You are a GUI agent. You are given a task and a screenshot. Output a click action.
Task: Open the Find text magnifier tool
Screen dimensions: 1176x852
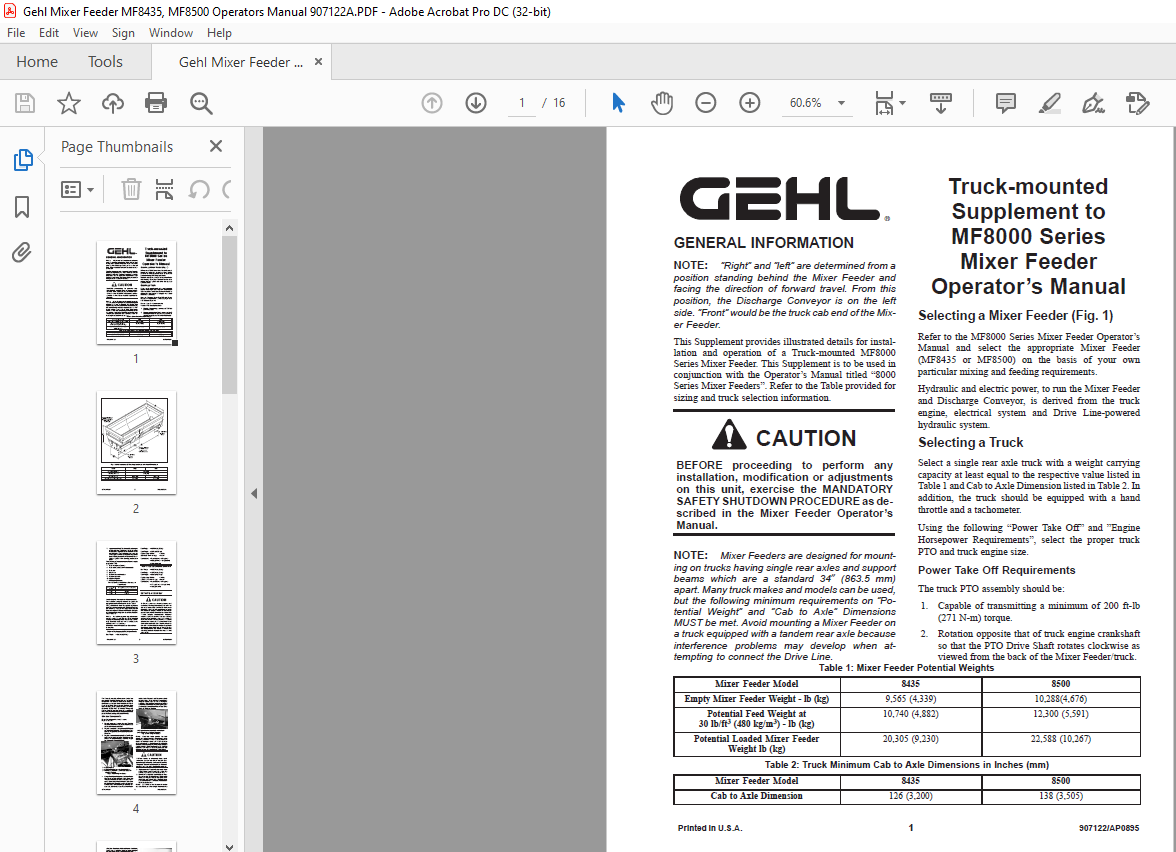click(x=201, y=103)
